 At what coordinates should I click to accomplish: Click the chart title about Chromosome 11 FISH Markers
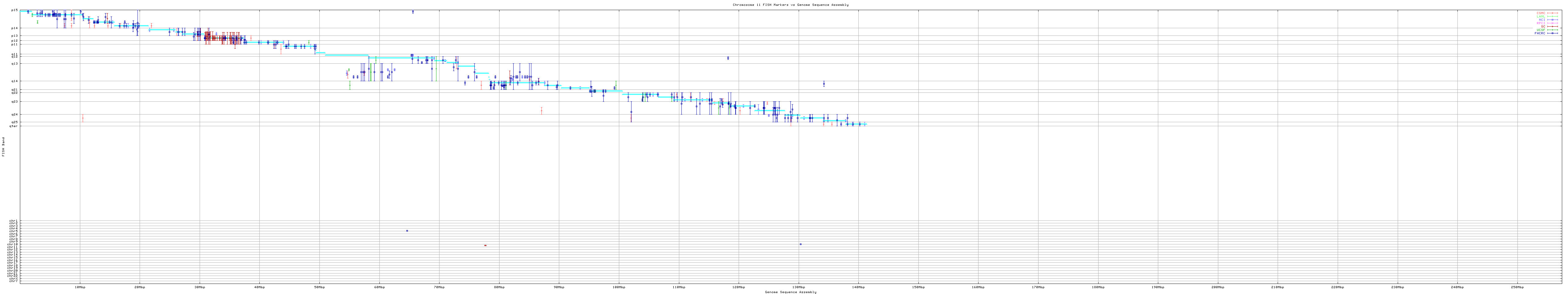pos(790,5)
